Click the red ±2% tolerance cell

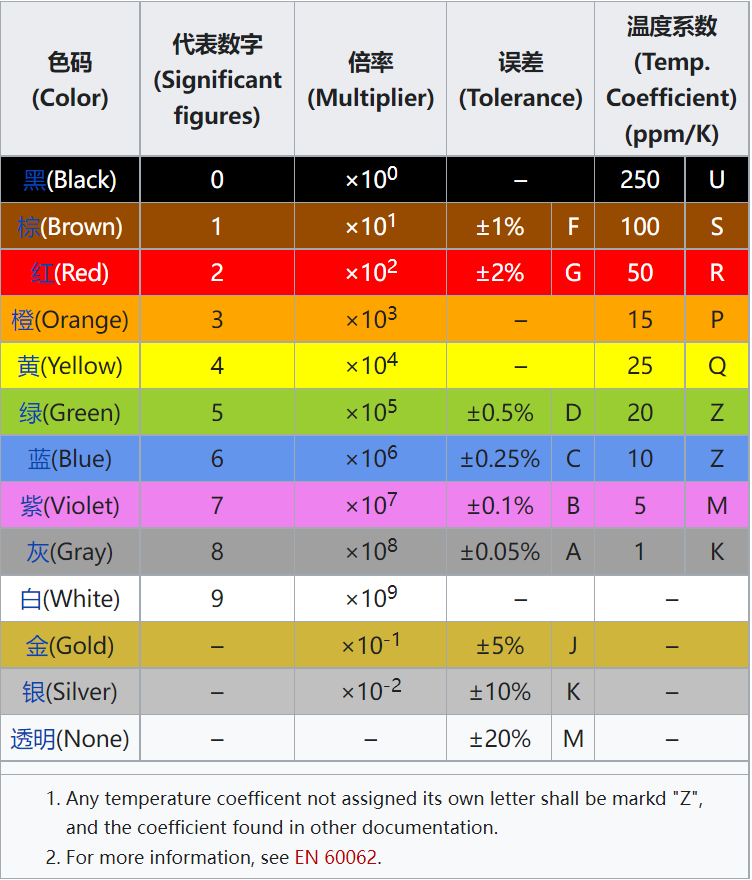coord(500,273)
